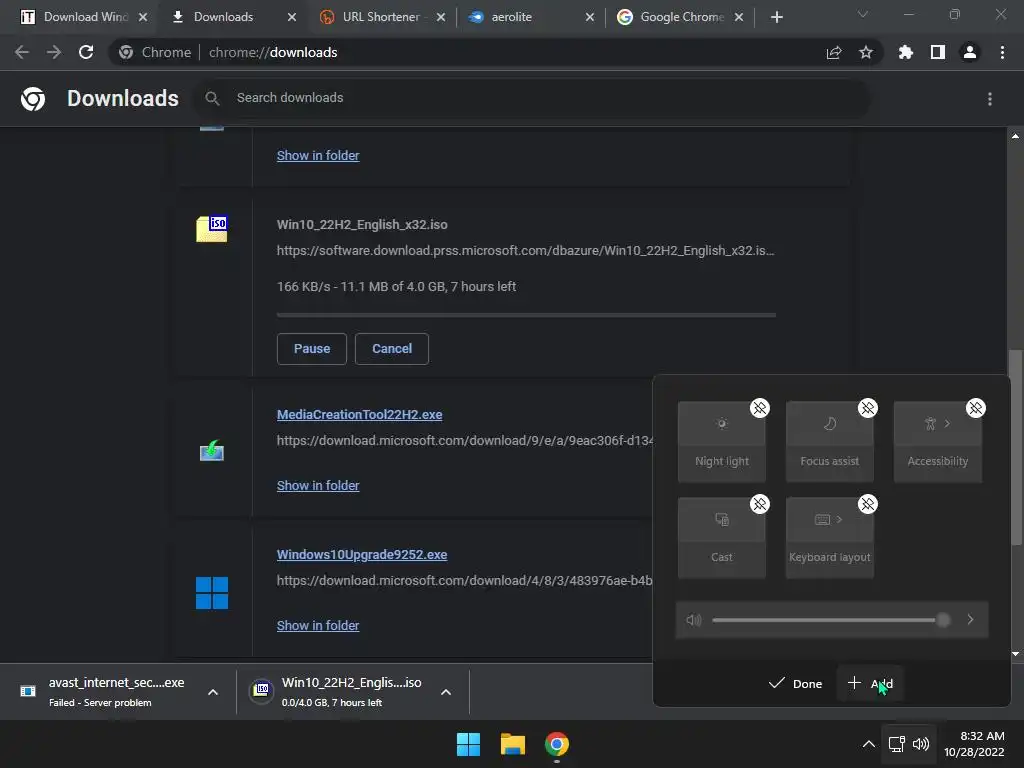Open the clock and date flyout
The image size is (1024, 768).
pyautogui.click(x=974, y=744)
